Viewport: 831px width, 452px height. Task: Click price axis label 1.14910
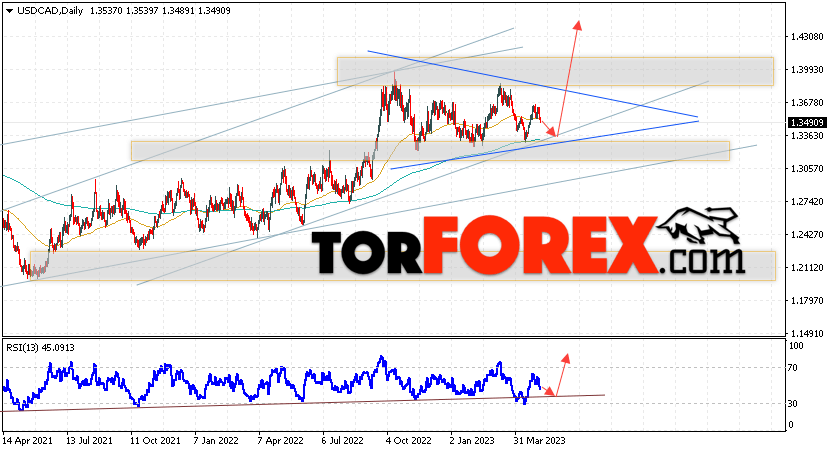(x=807, y=334)
